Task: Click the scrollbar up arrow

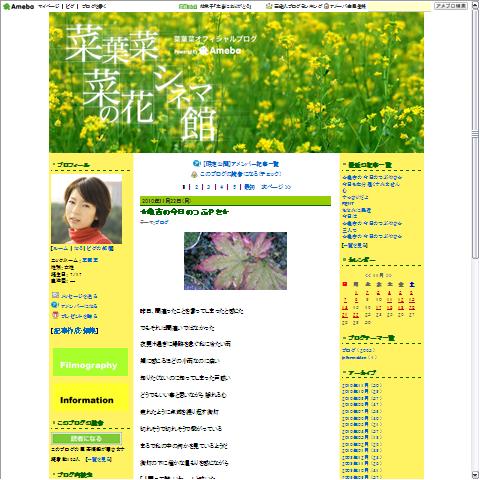Action: pos(475,5)
